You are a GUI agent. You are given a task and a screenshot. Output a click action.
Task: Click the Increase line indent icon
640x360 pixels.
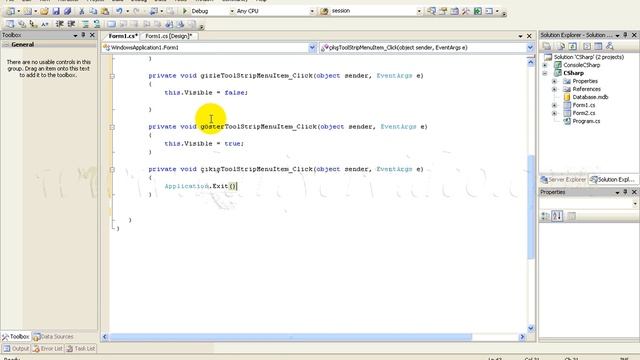[71, 24]
